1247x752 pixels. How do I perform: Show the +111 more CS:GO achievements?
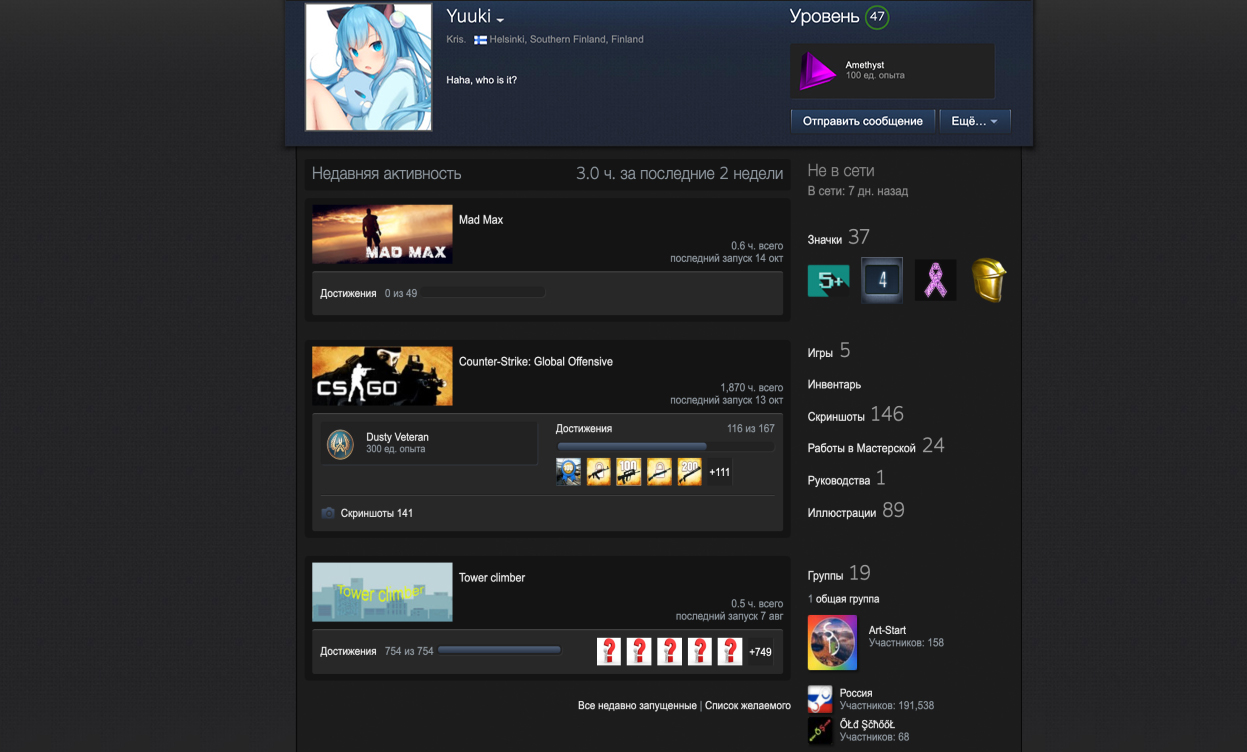point(720,472)
